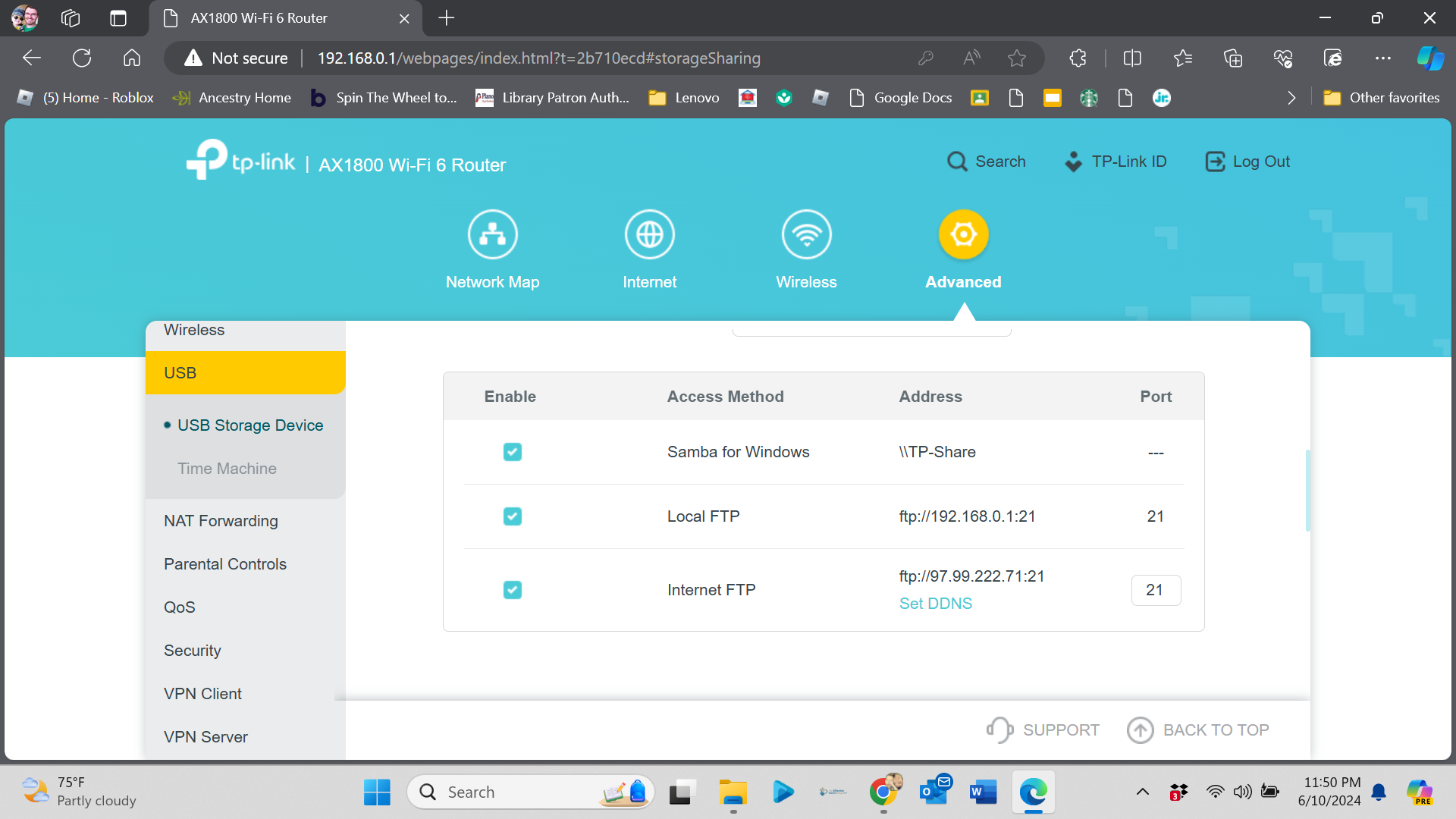Click the SUPPORT headset icon

[999, 730]
